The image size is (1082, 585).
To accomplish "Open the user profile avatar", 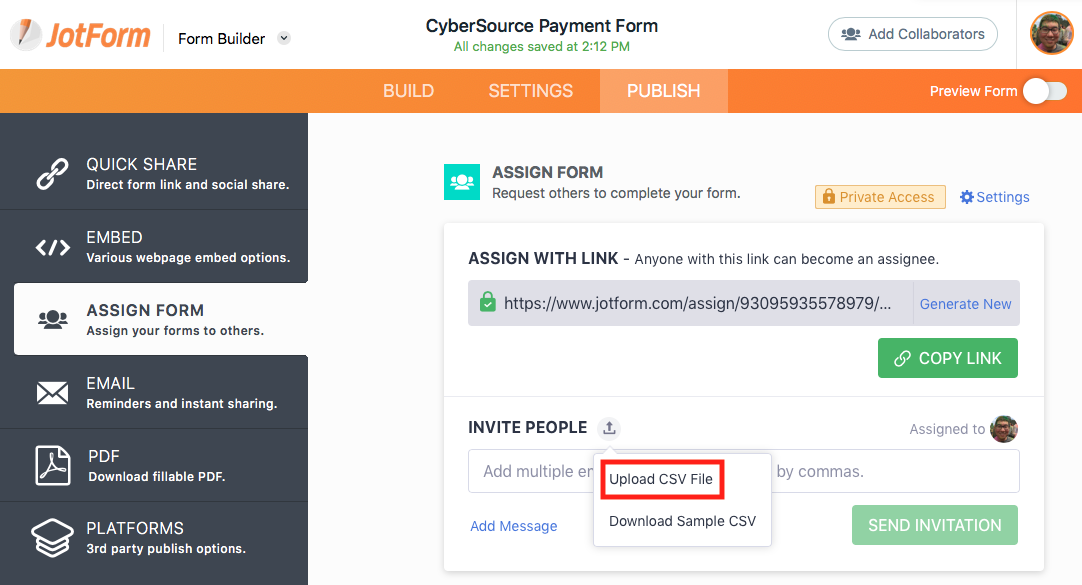I will tap(1051, 33).
